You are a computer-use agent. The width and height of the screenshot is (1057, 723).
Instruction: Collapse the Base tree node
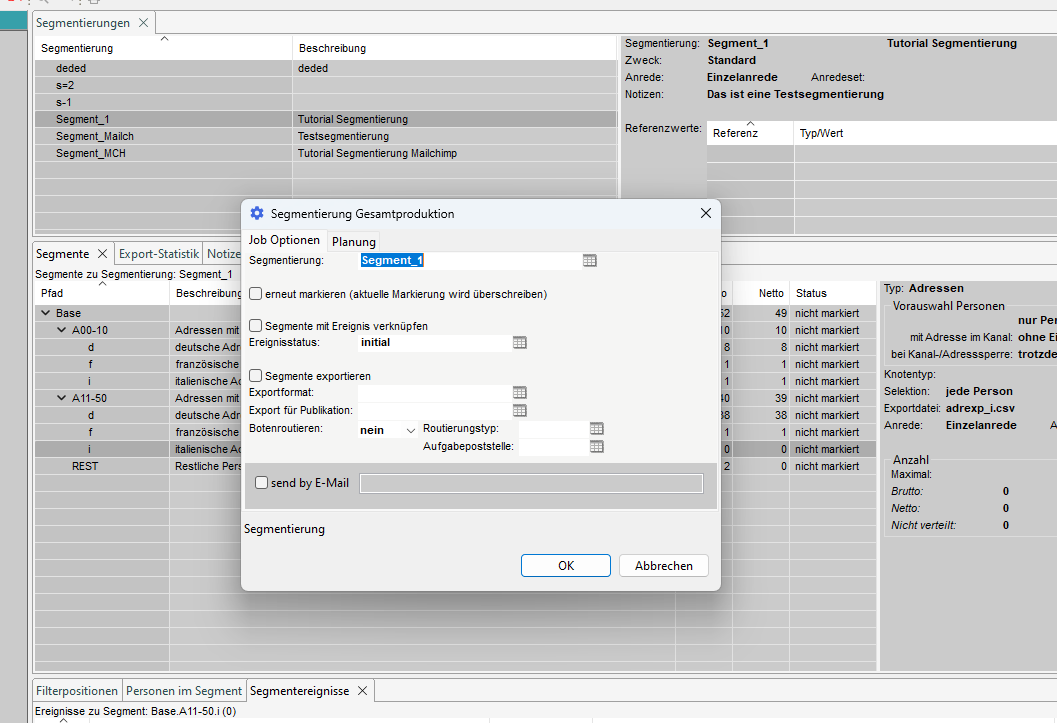[x=45, y=313]
